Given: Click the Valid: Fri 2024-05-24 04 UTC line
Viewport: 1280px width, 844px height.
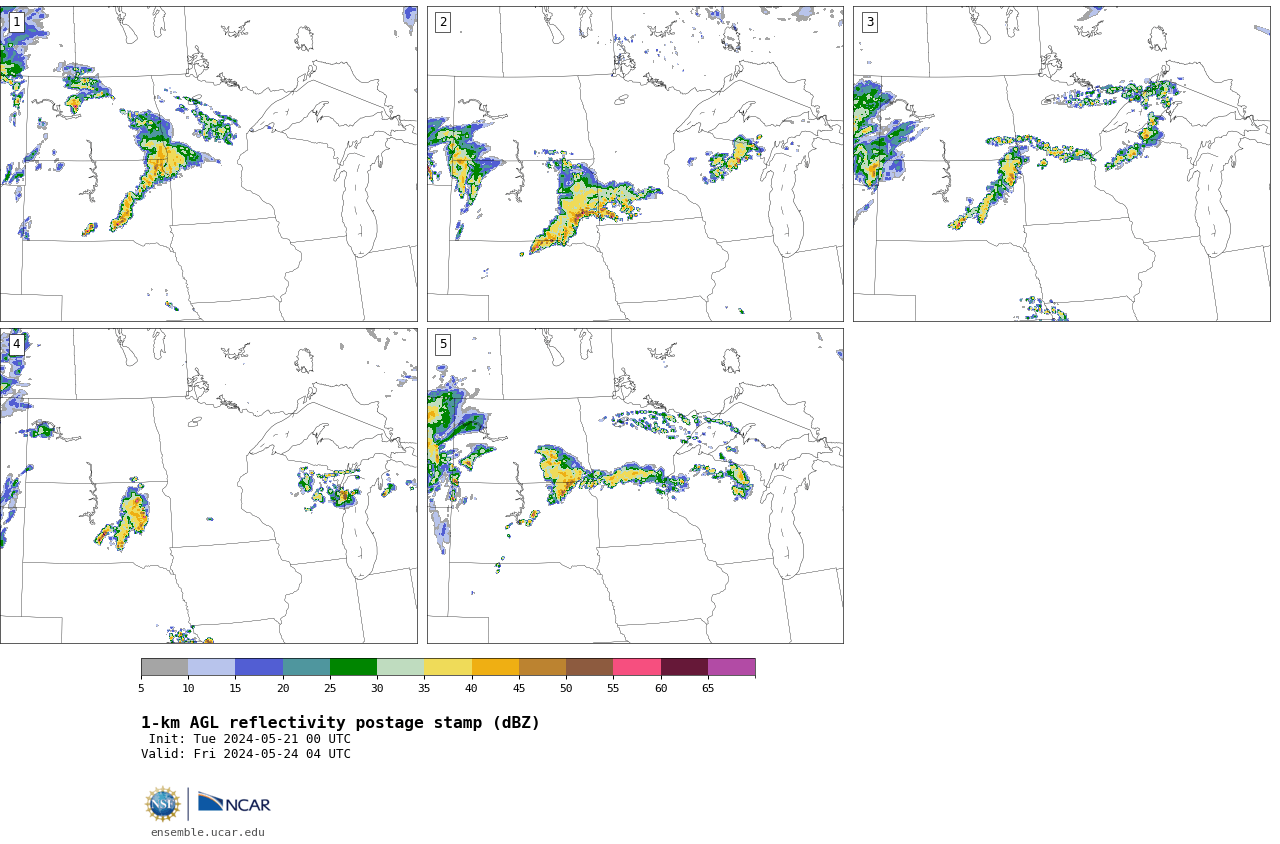Looking at the screenshot, I should tap(246, 754).
